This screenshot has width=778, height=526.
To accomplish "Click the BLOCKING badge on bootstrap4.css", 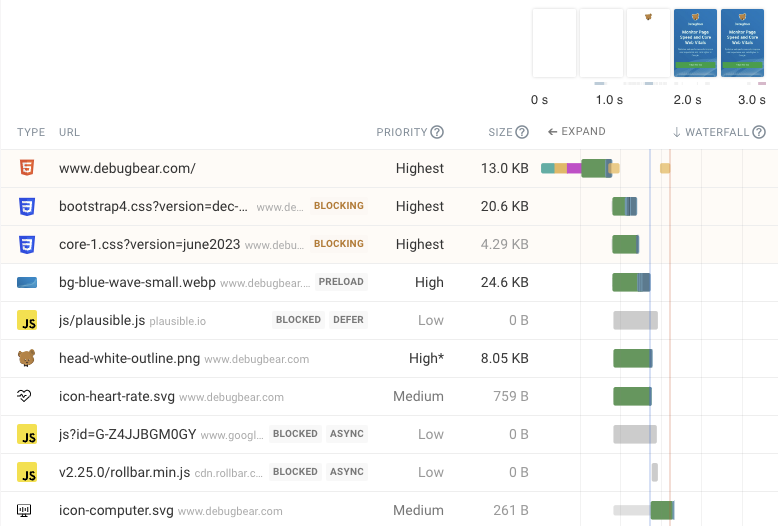I will point(338,206).
